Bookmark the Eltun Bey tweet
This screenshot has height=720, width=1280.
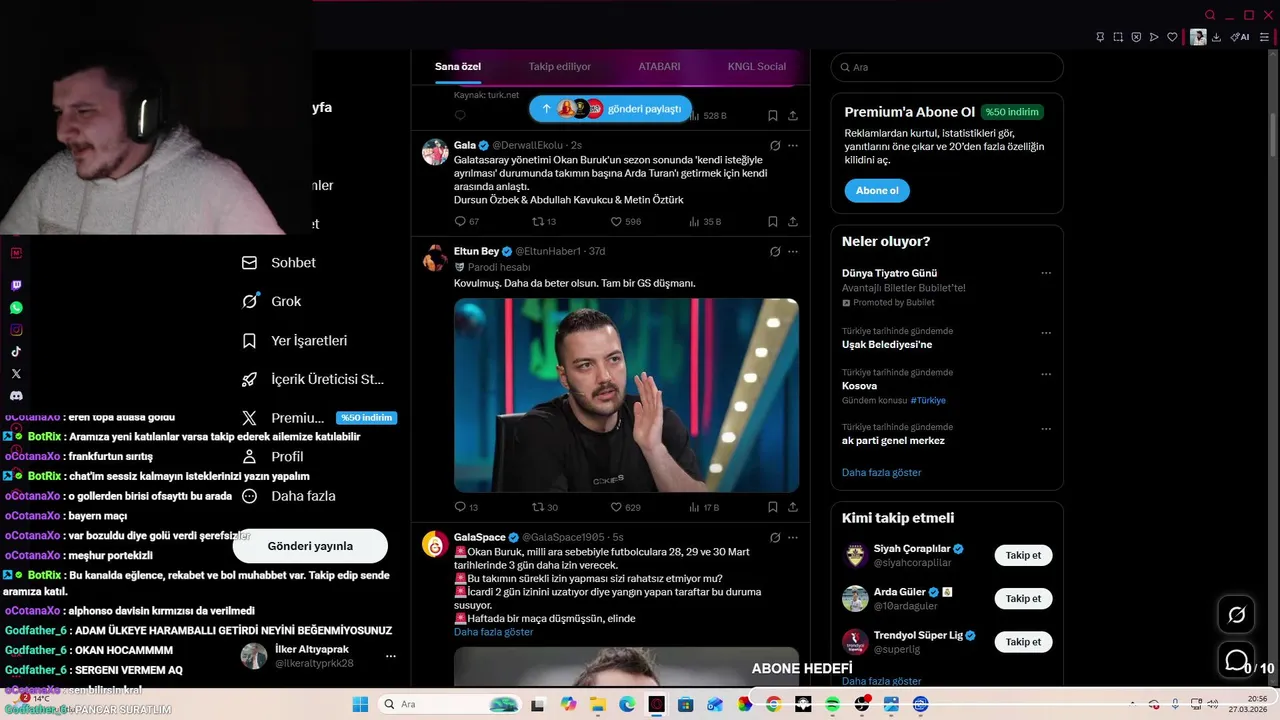[x=773, y=508]
